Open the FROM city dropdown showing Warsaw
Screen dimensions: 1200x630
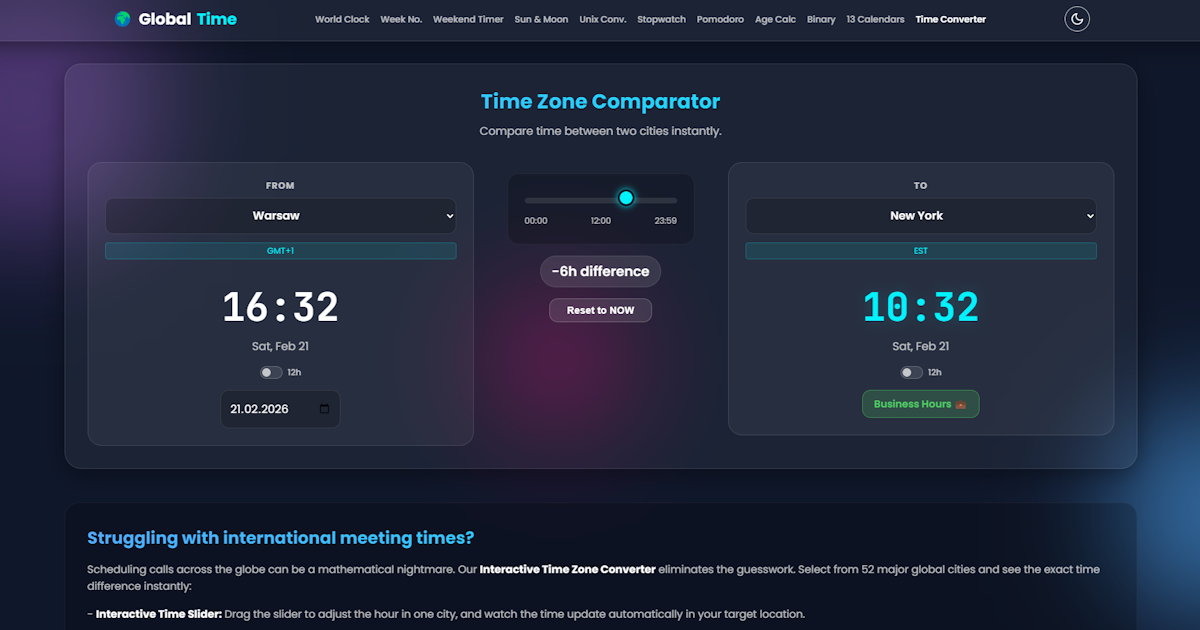click(281, 216)
